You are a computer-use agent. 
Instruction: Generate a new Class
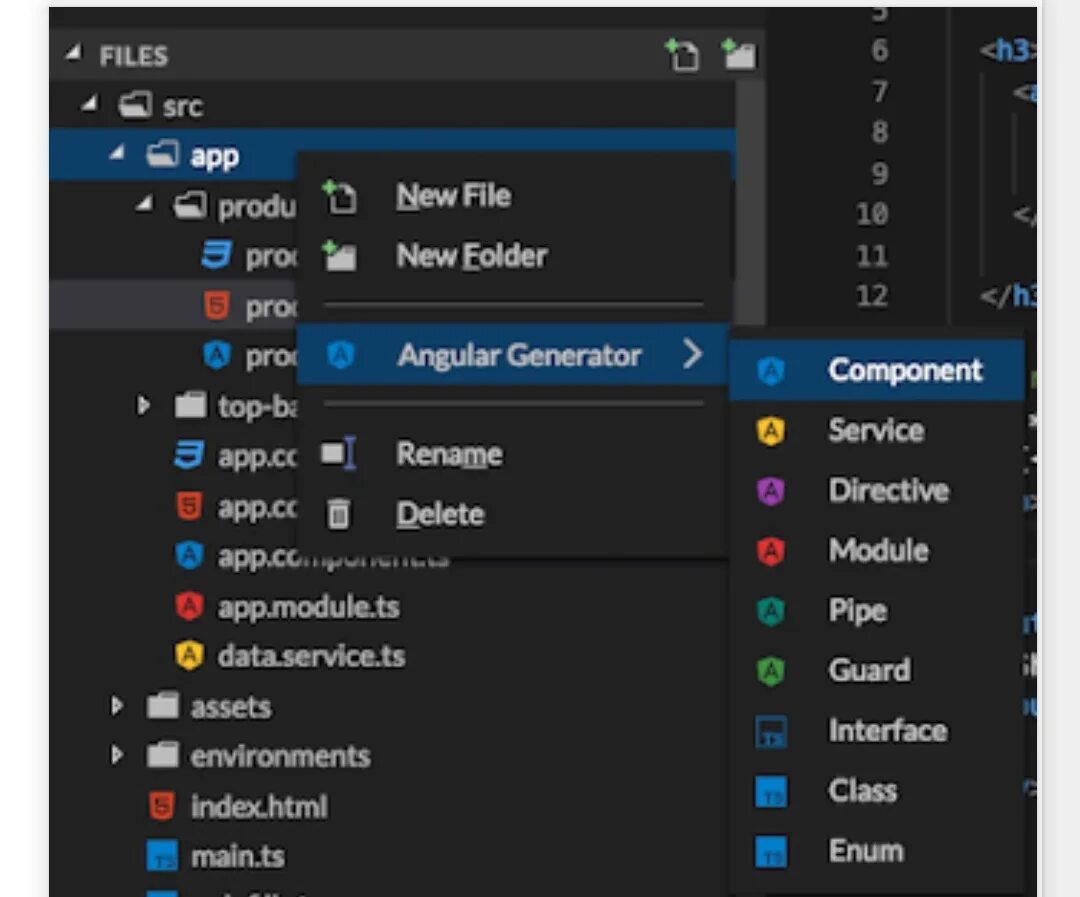(x=877, y=790)
